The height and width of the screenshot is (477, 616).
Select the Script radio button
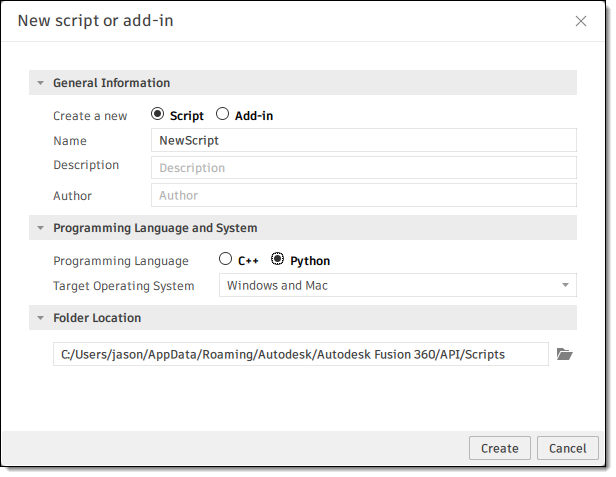(158, 115)
